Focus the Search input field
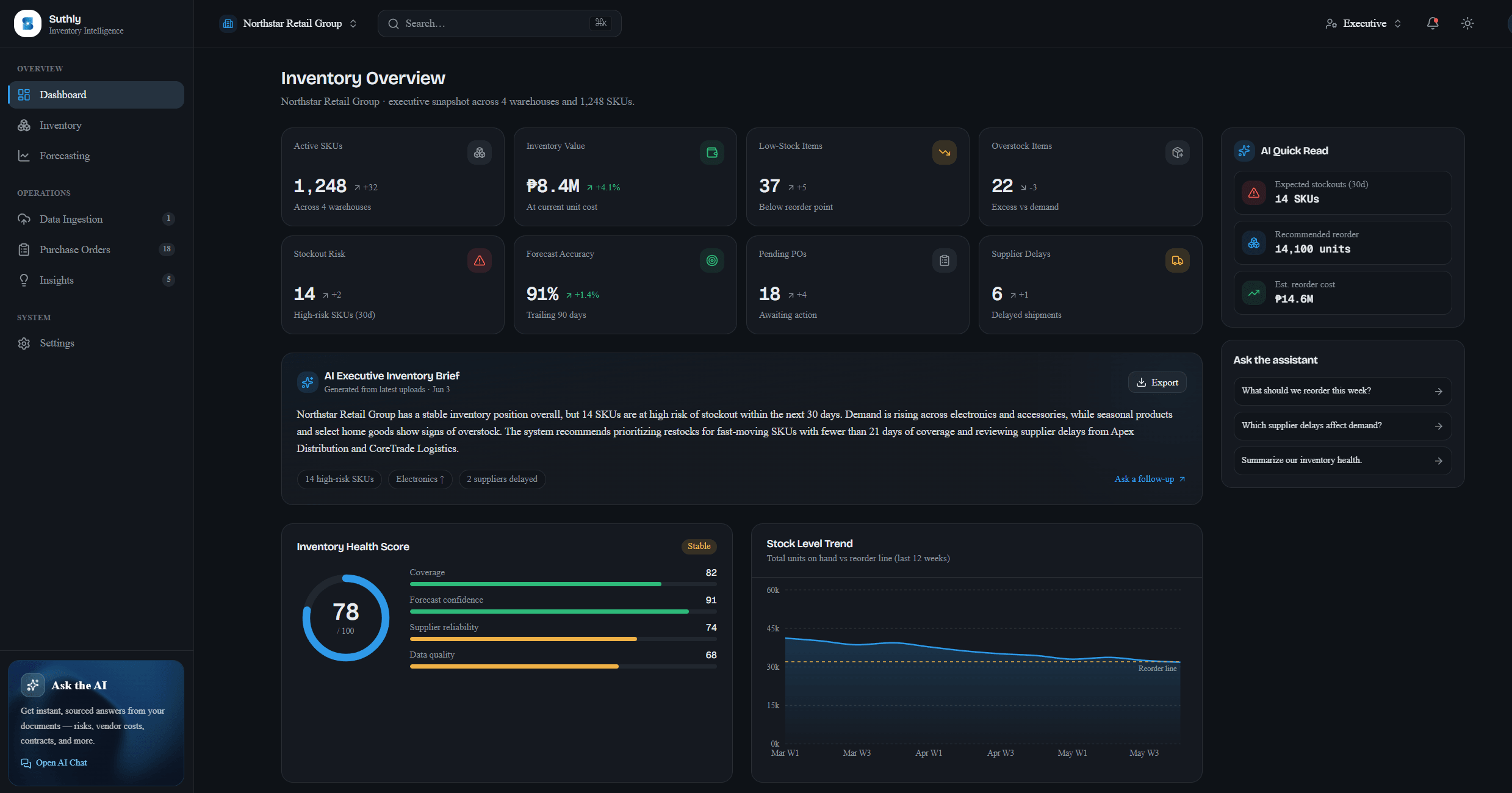Viewport: 1512px width, 793px height. (499, 24)
